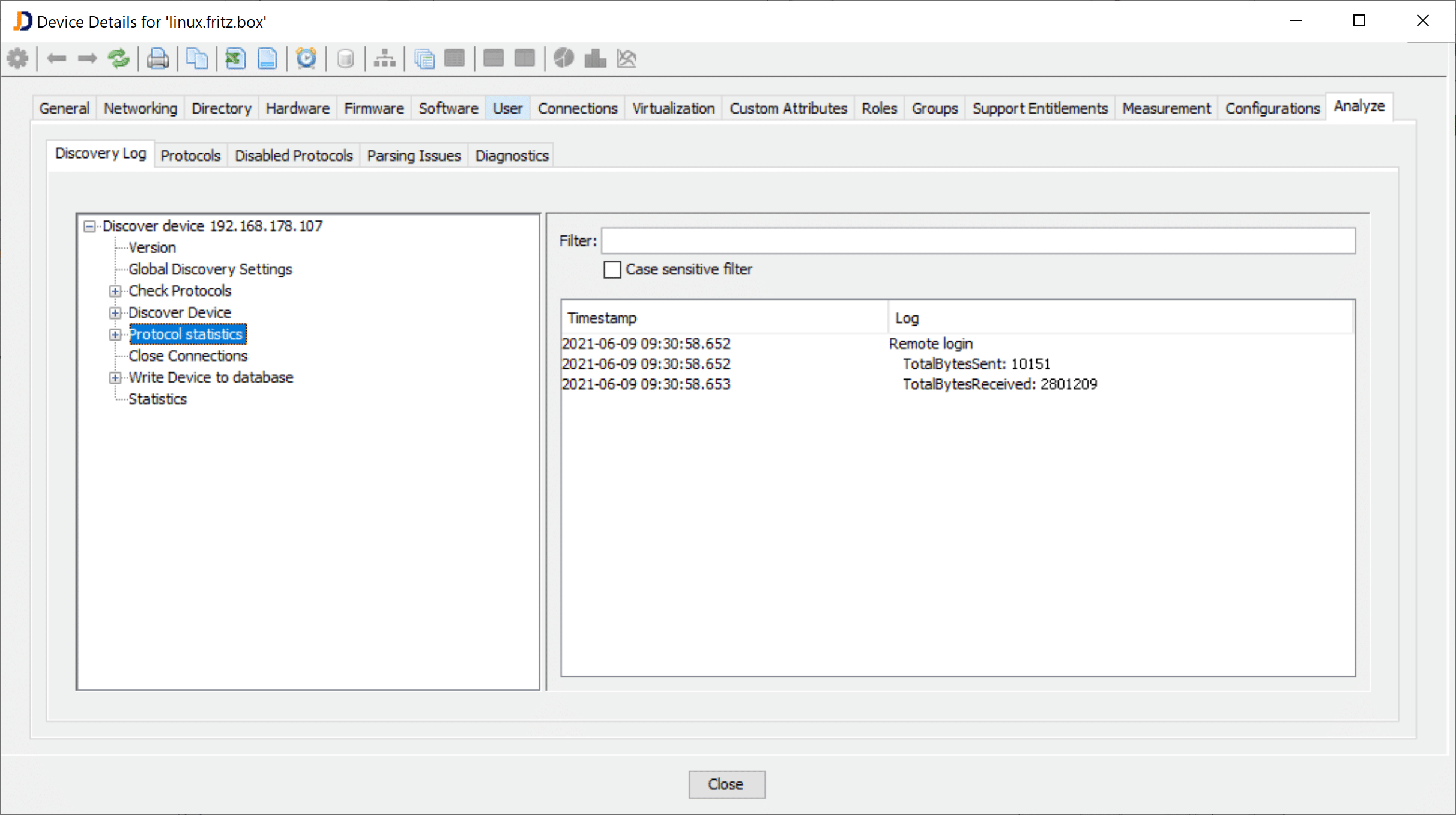Click the pie chart icon
This screenshot has width=1456, height=815.
click(563, 59)
